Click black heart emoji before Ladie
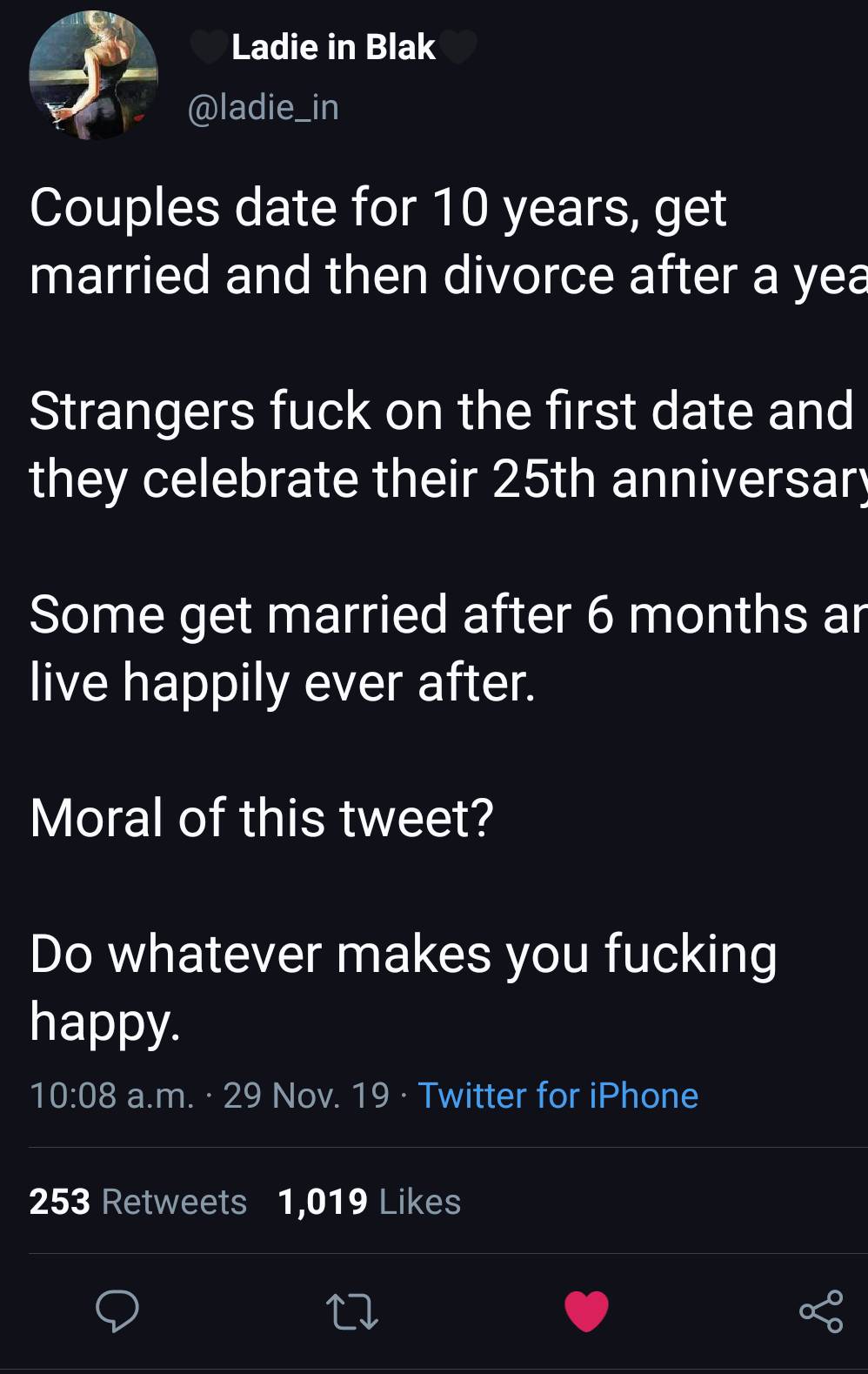 point(209,47)
